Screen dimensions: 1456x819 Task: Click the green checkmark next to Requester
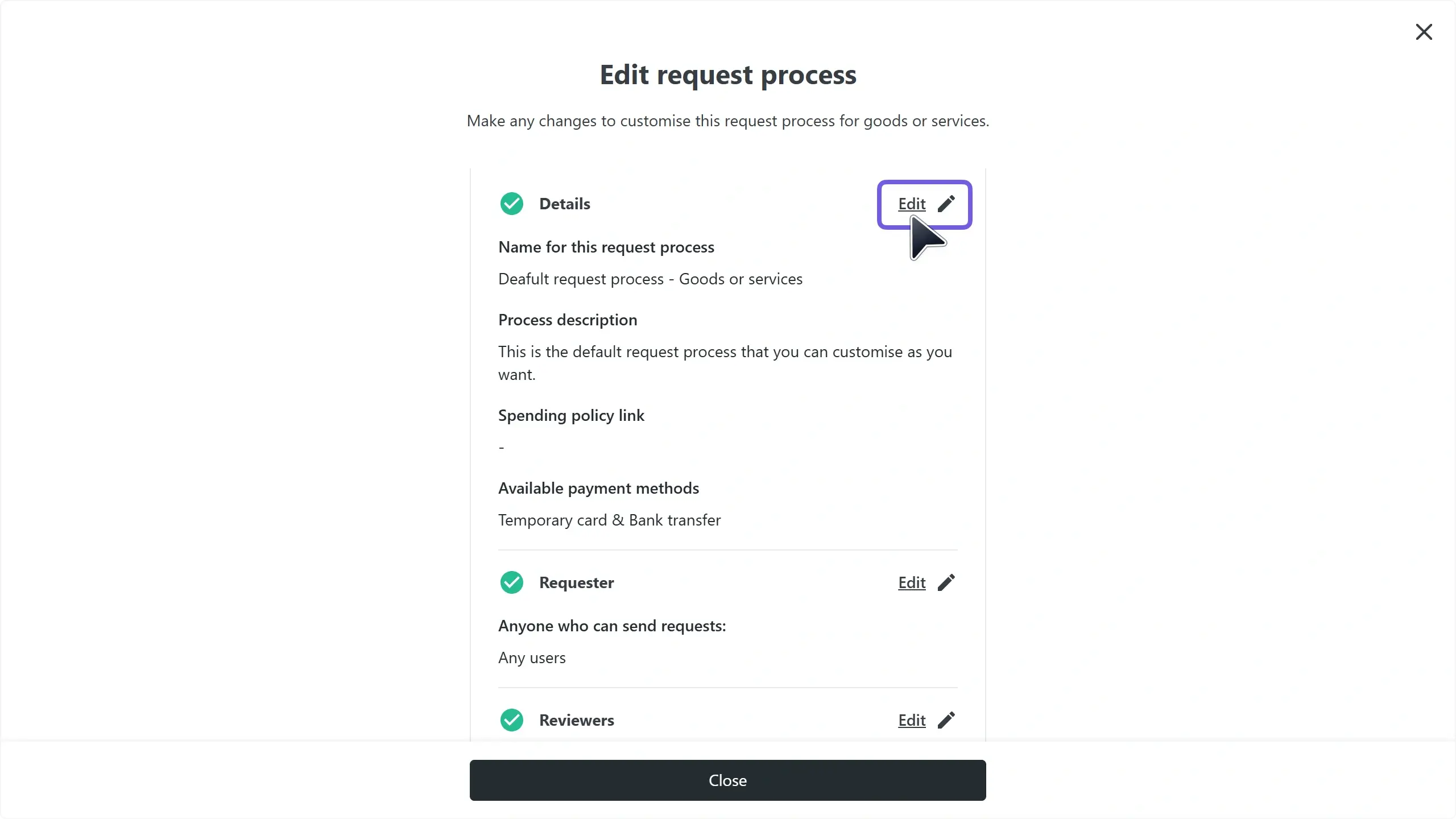[x=511, y=582]
